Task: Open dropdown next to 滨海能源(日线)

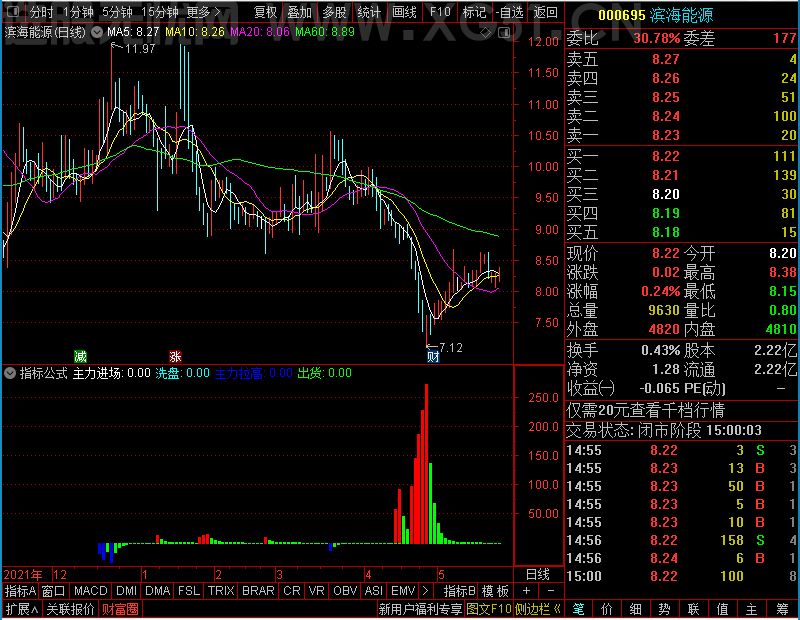Action: [x=96, y=32]
